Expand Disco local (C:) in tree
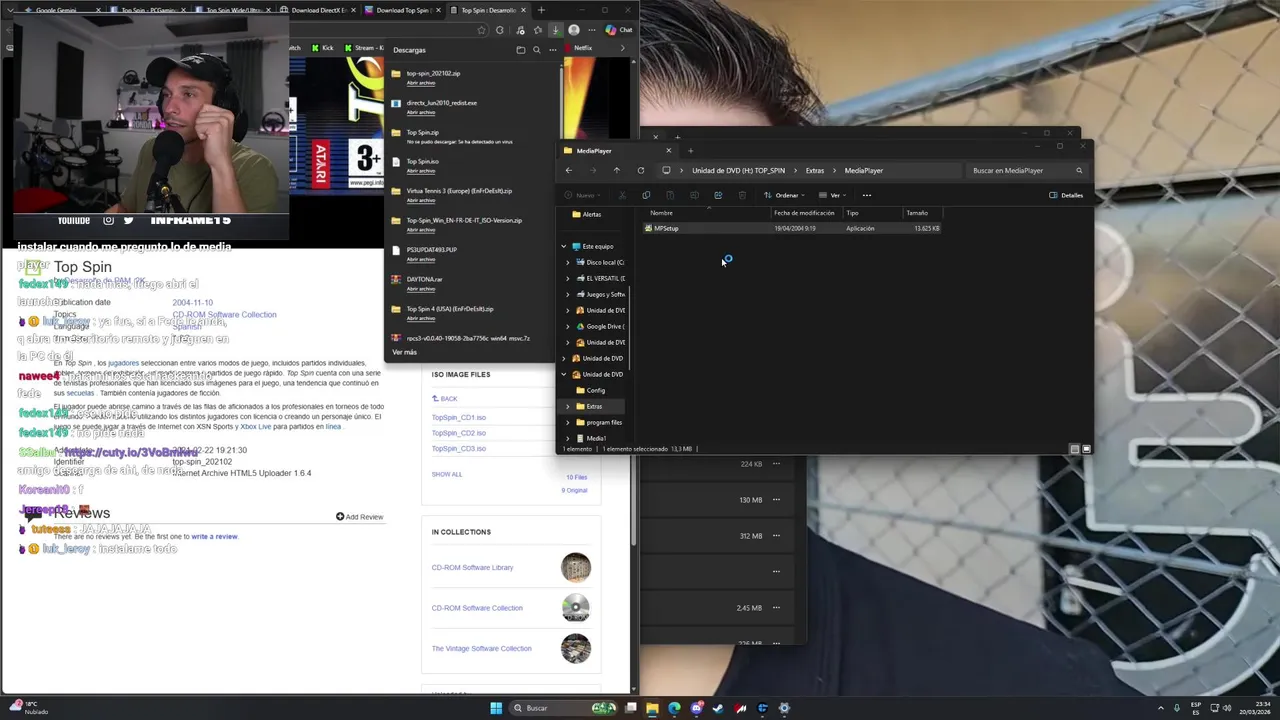This screenshot has width=1280, height=720. (568, 262)
